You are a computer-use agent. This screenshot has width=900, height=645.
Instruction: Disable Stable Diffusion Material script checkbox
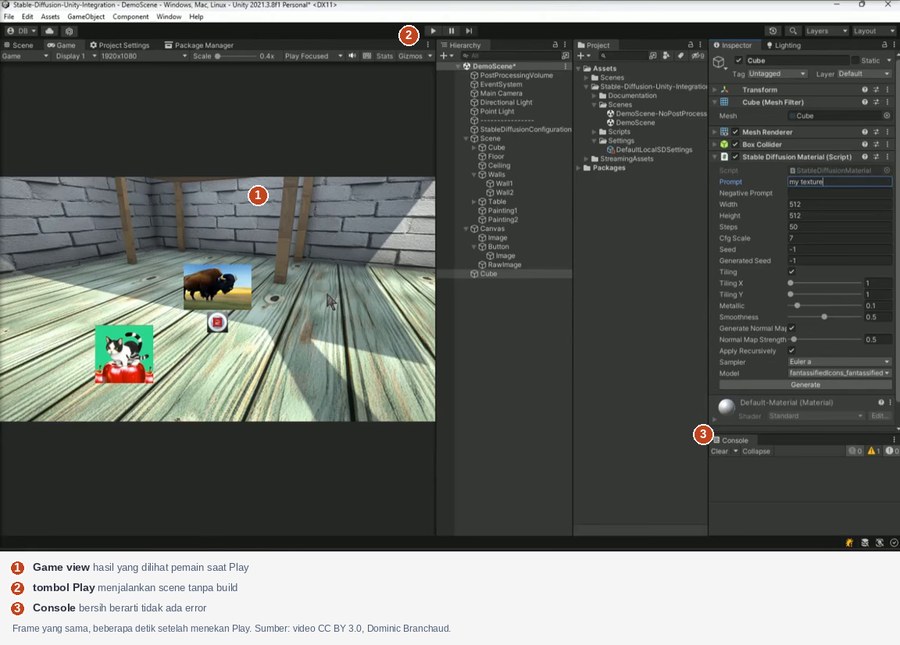point(735,157)
